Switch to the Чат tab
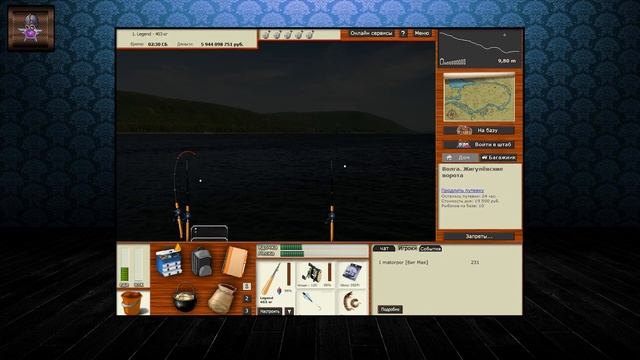The image size is (640, 360). tap(384, 248)
